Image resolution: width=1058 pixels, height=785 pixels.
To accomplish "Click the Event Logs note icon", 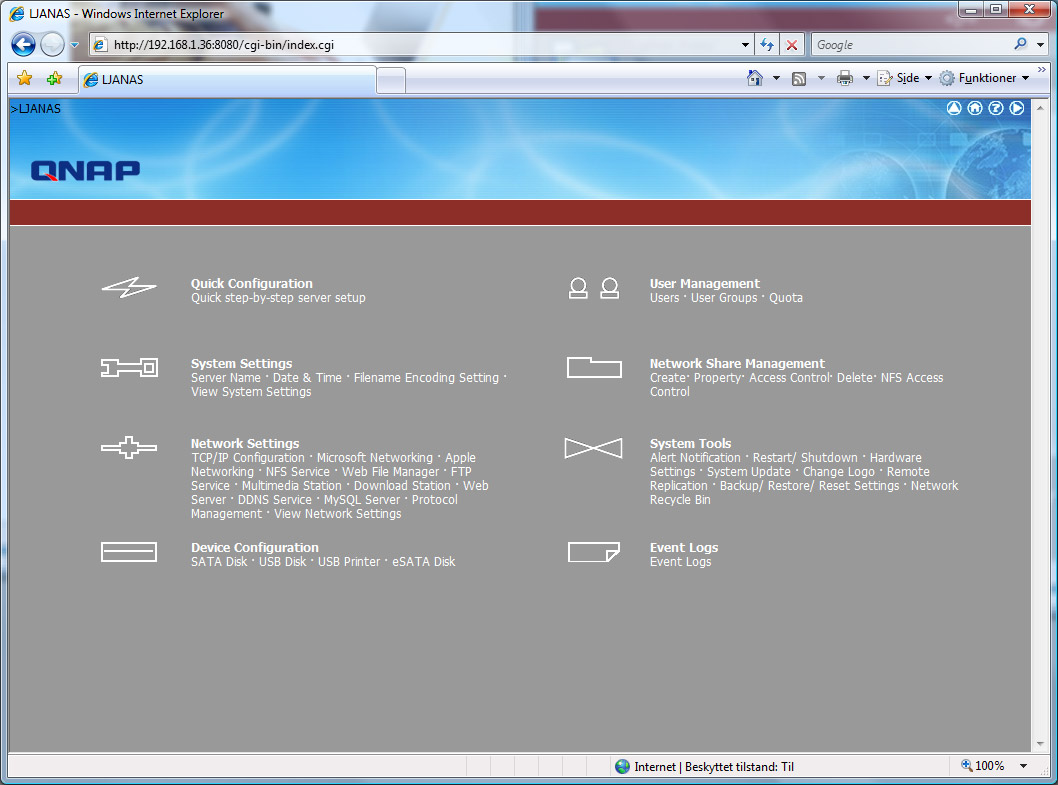I will click(593, 552).
